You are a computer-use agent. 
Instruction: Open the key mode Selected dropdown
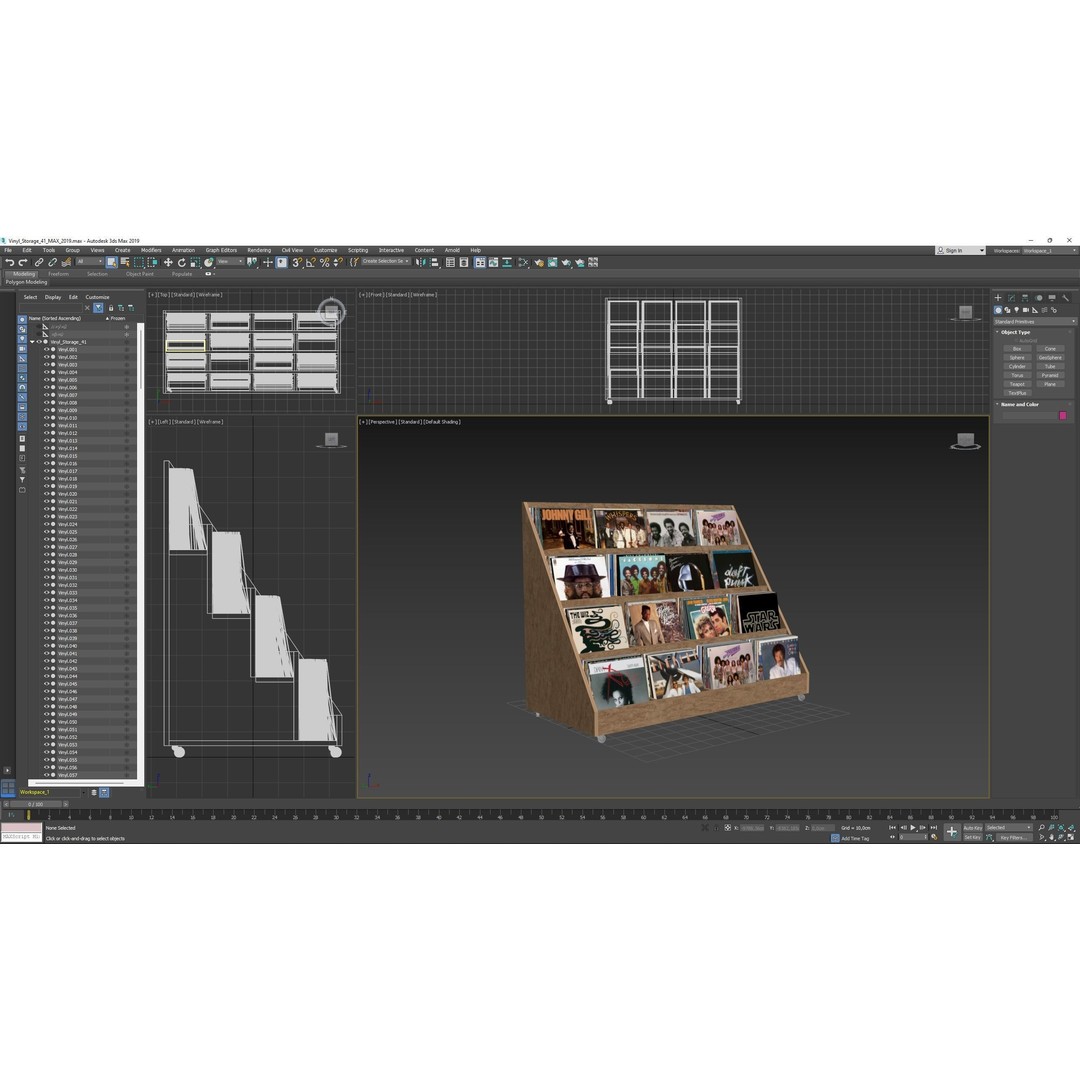click(1009, 828)
